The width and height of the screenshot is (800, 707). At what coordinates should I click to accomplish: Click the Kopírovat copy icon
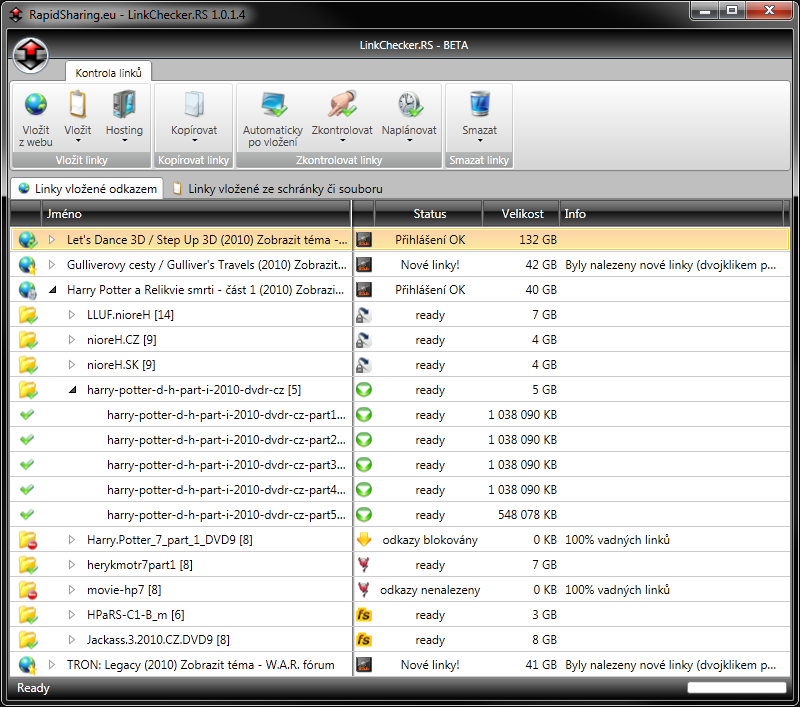click(194, 105)
